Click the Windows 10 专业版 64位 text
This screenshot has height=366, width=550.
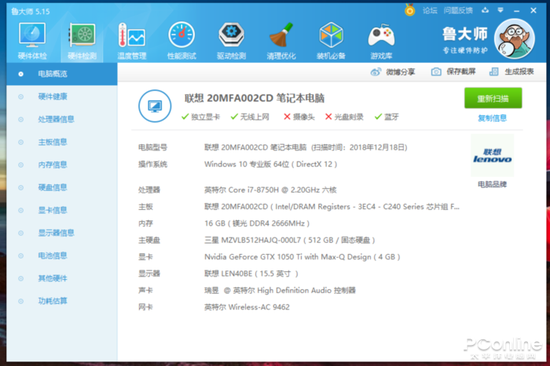[x=271, y=164]
